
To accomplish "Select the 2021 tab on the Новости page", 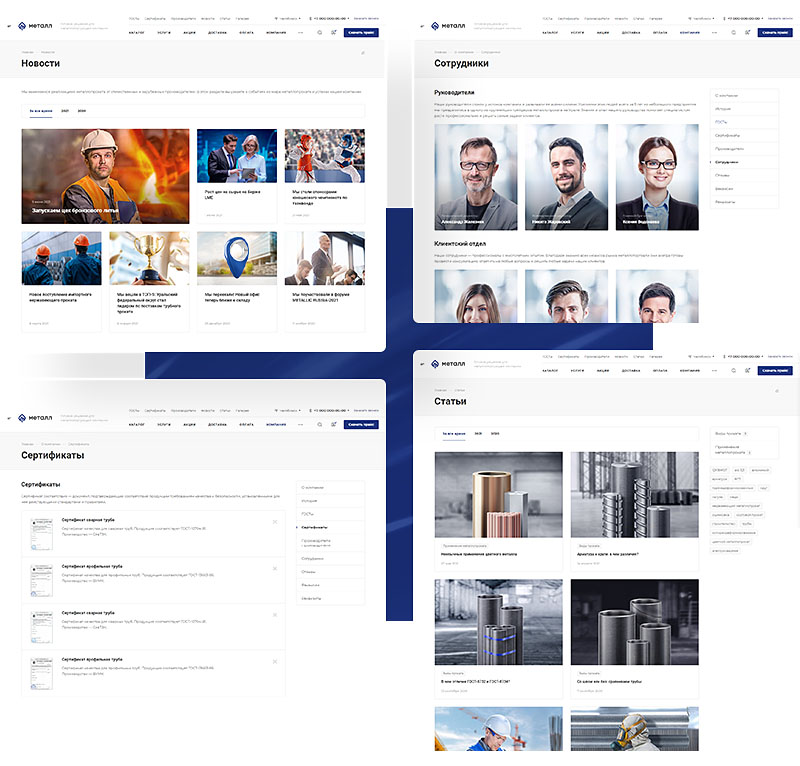I will tap(65, 111).
